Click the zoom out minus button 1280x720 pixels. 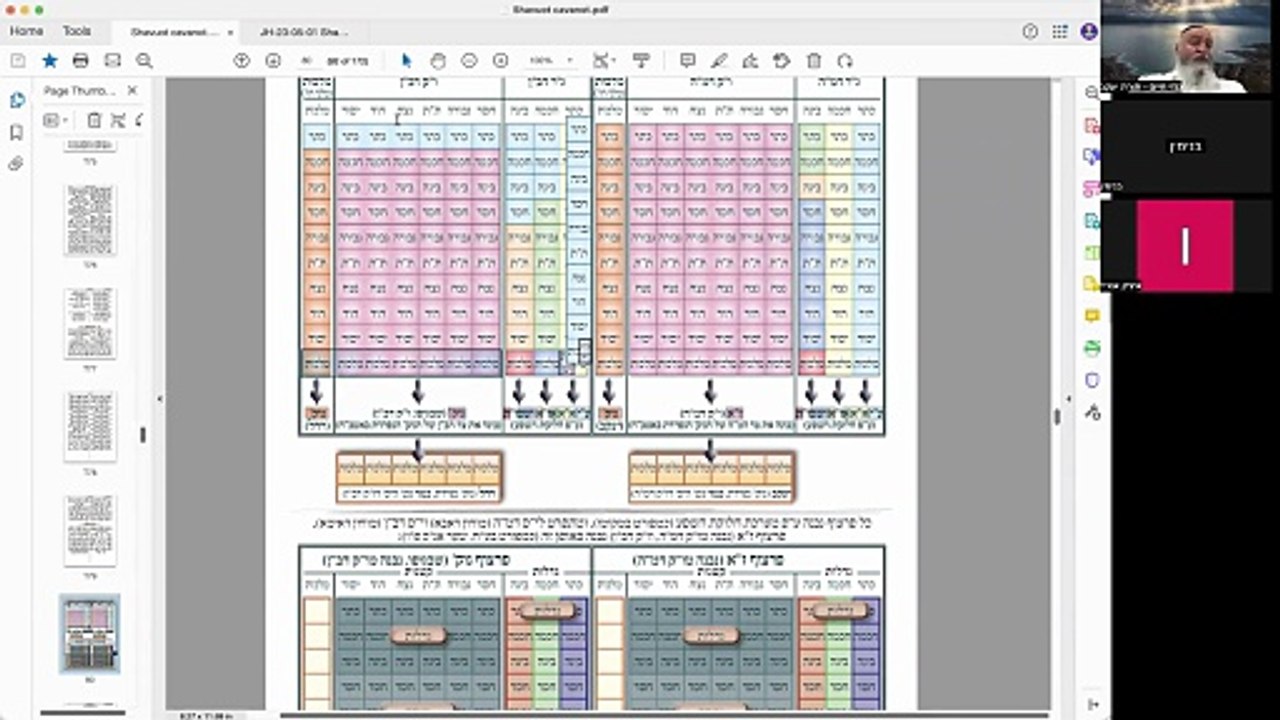click(469, 60)
